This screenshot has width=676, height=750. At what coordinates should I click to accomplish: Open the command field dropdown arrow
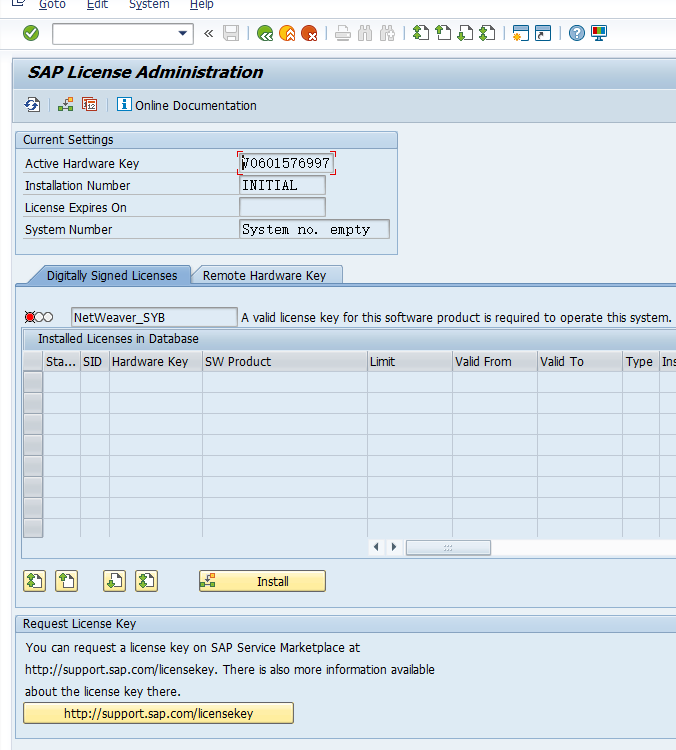pyautogui.click(x=182, y=33)
